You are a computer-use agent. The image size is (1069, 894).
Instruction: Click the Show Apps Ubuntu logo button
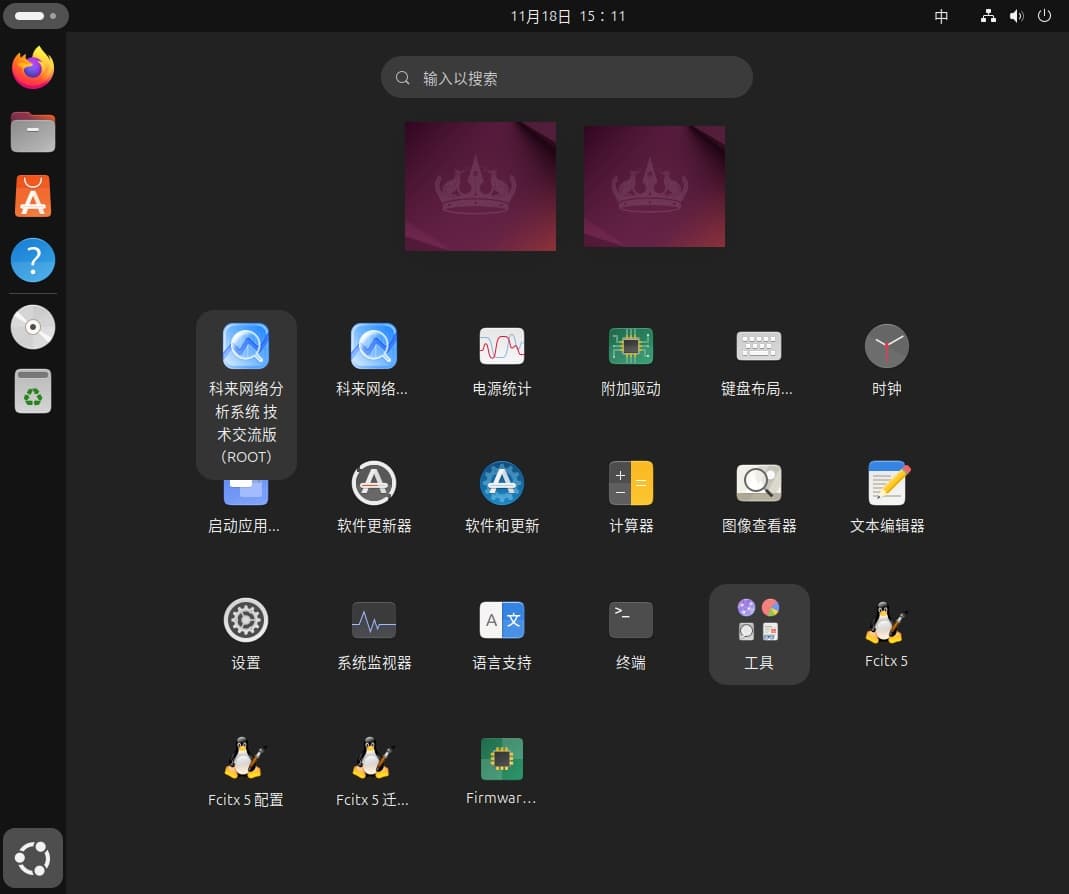[33, 858]
